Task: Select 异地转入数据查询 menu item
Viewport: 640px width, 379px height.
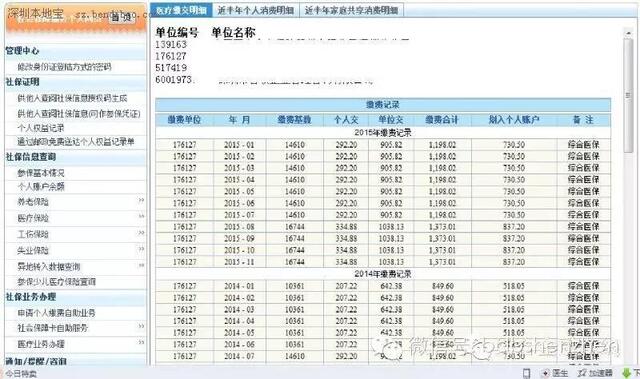Action: click(49, 266)
